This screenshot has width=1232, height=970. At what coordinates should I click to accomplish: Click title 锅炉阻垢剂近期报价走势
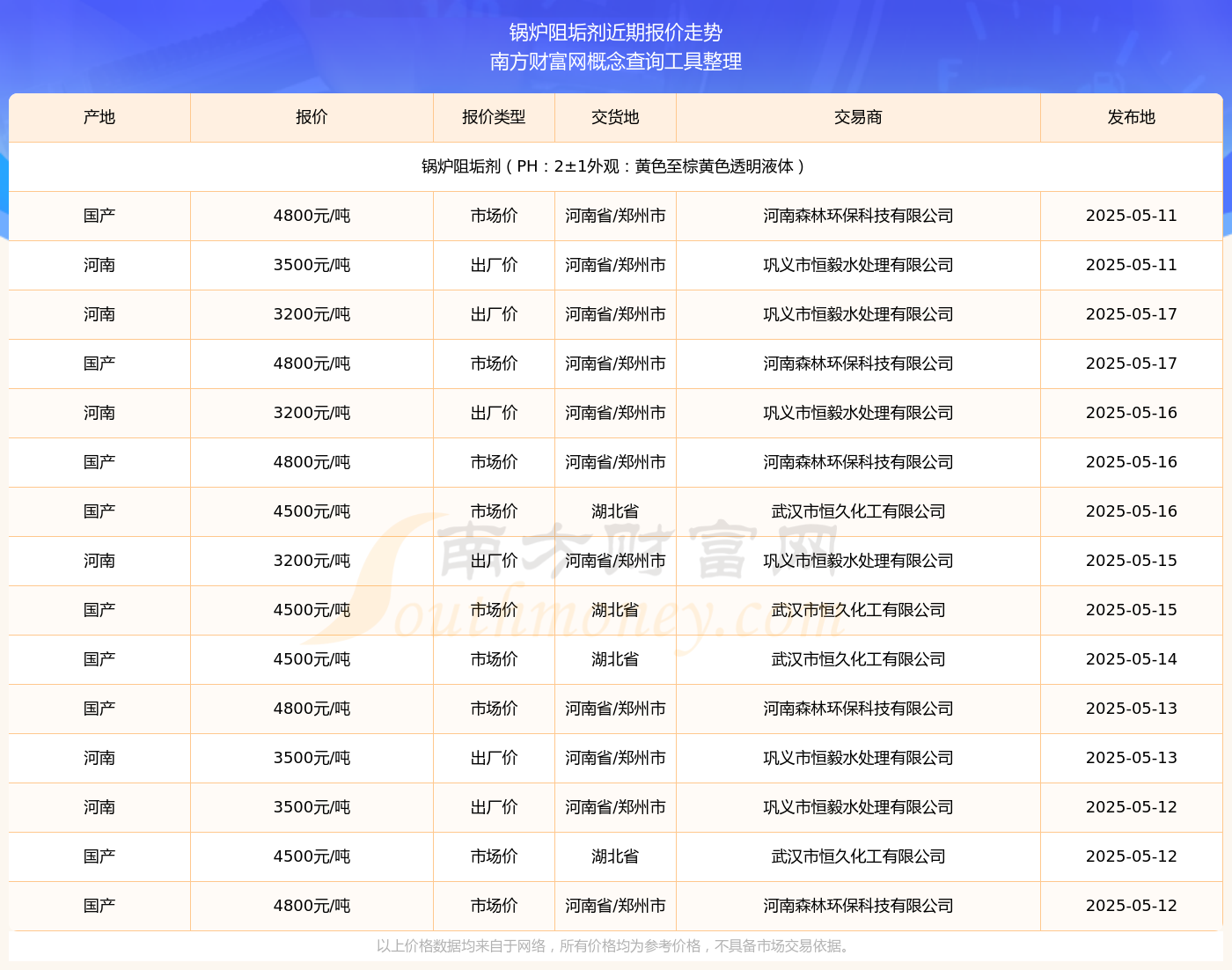point(616,33)
